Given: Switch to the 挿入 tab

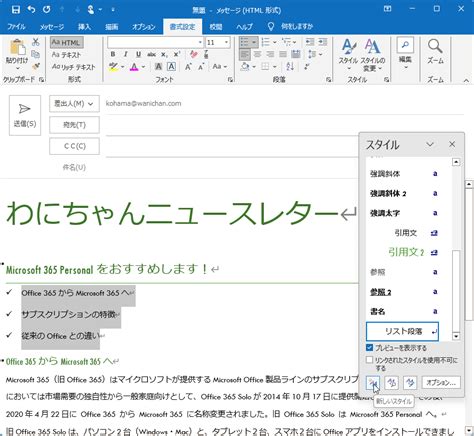Looking at the screenshot, I should (x=84, y=27).
